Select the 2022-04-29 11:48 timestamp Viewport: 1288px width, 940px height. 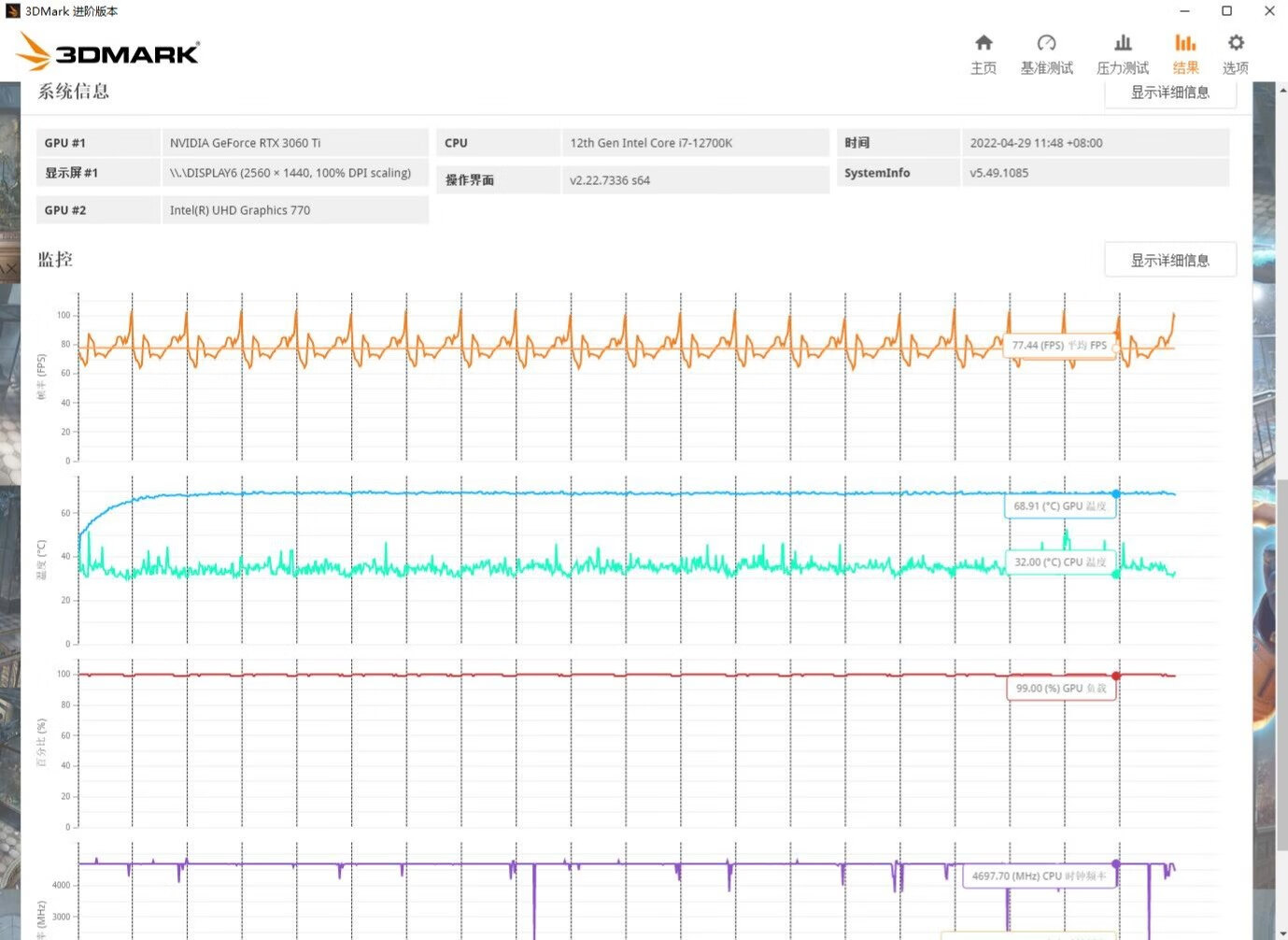pos(1036,143)
